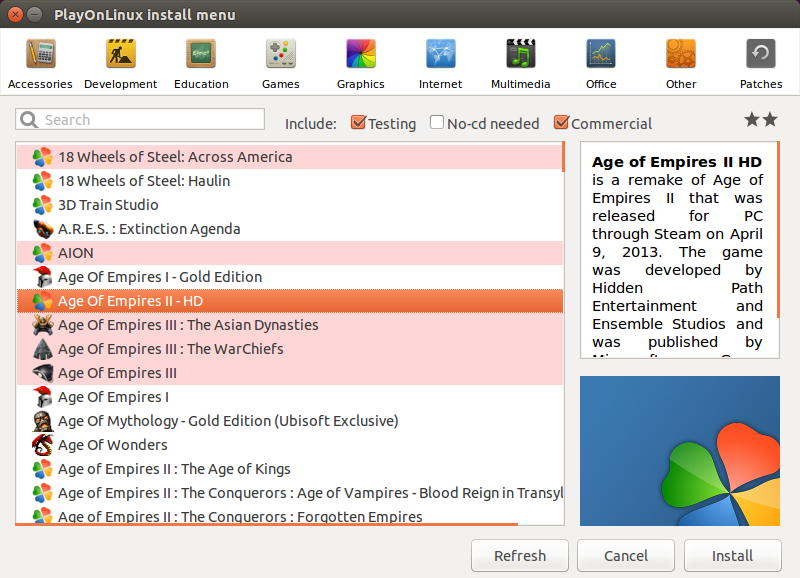Open the Accessories category icon
The image size is (800, 578).
(x=40, y=54)
